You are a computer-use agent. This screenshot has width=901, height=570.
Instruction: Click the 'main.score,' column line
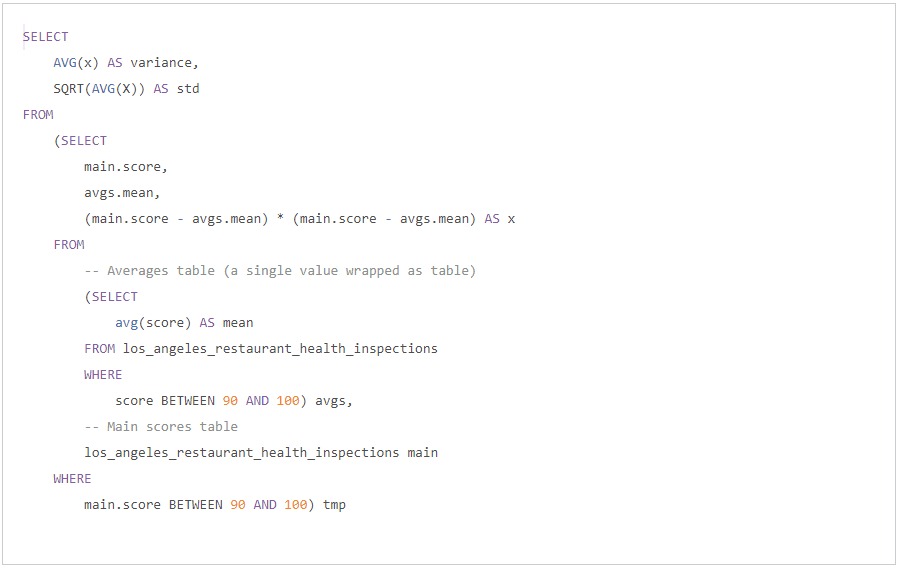click(x=126, y=167)
